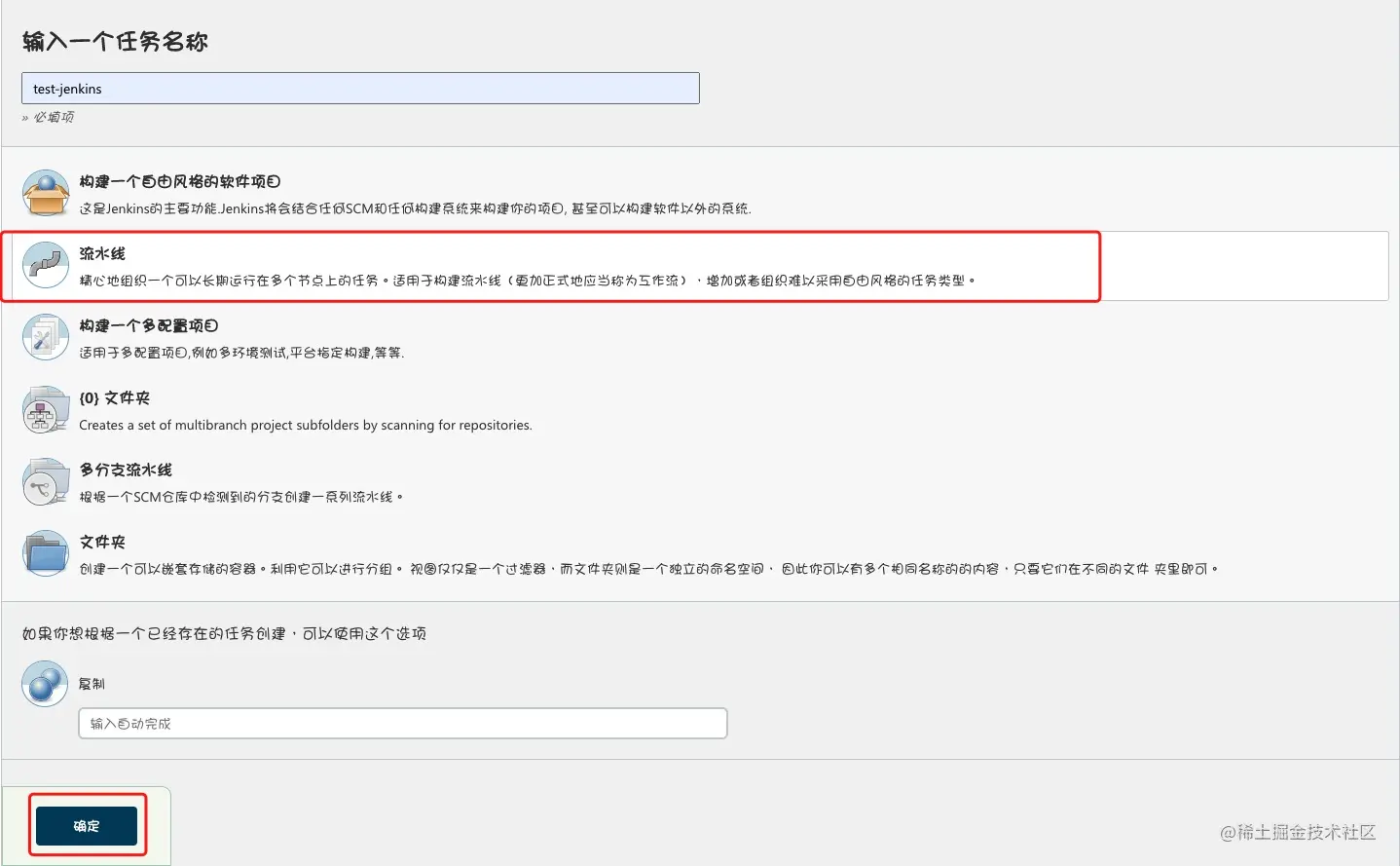Click the description 根据一个SCM仓库中检测到的分支
The width and height of the screenshot is (1400, 866).
pos(240,497)
